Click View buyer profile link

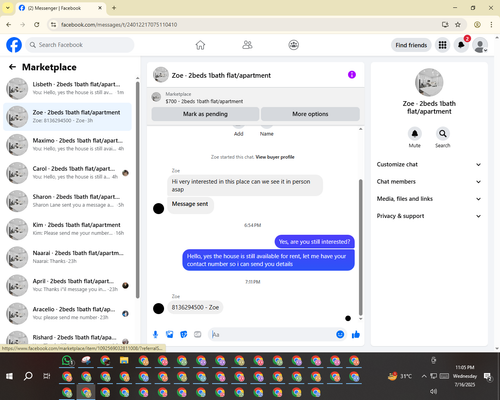pyautogui.click(x=275, y=157)
